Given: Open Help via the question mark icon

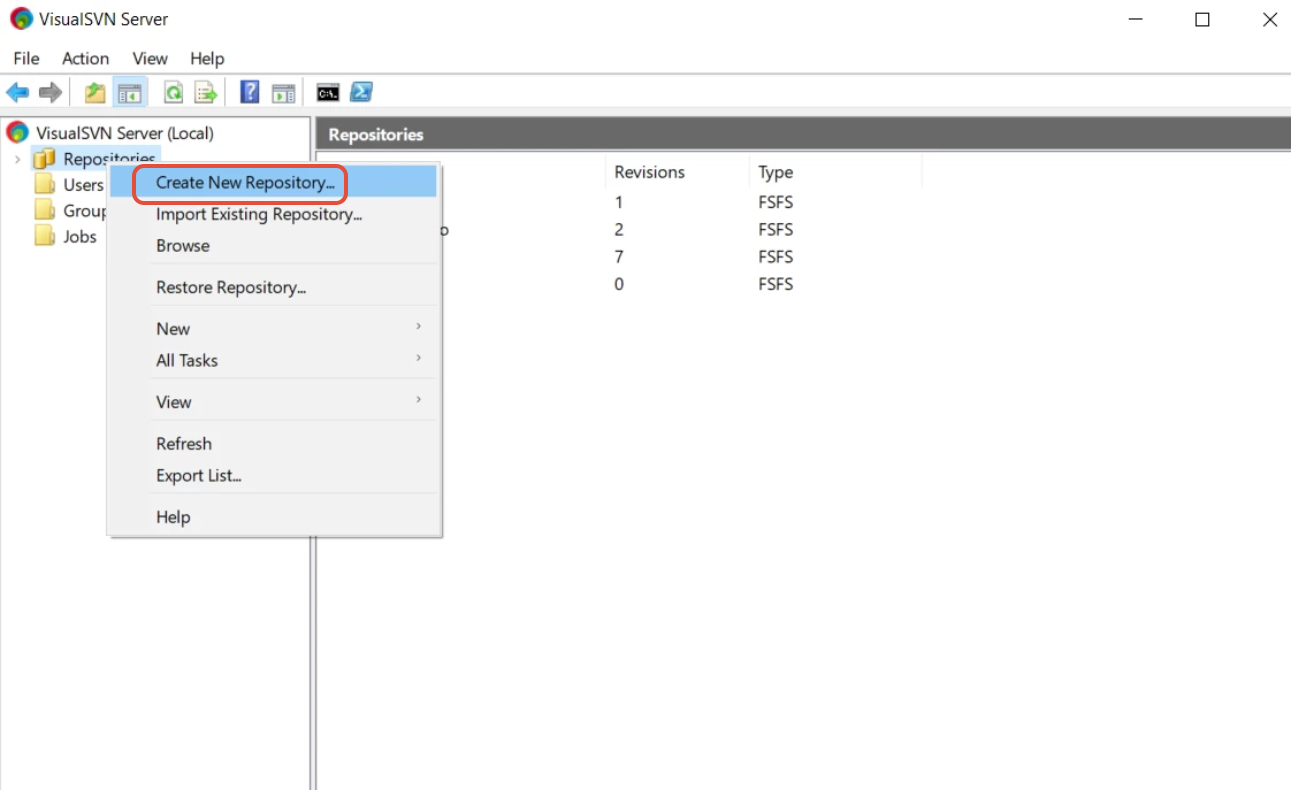Looking at the screenshot, I should click(x=248, y=92).
